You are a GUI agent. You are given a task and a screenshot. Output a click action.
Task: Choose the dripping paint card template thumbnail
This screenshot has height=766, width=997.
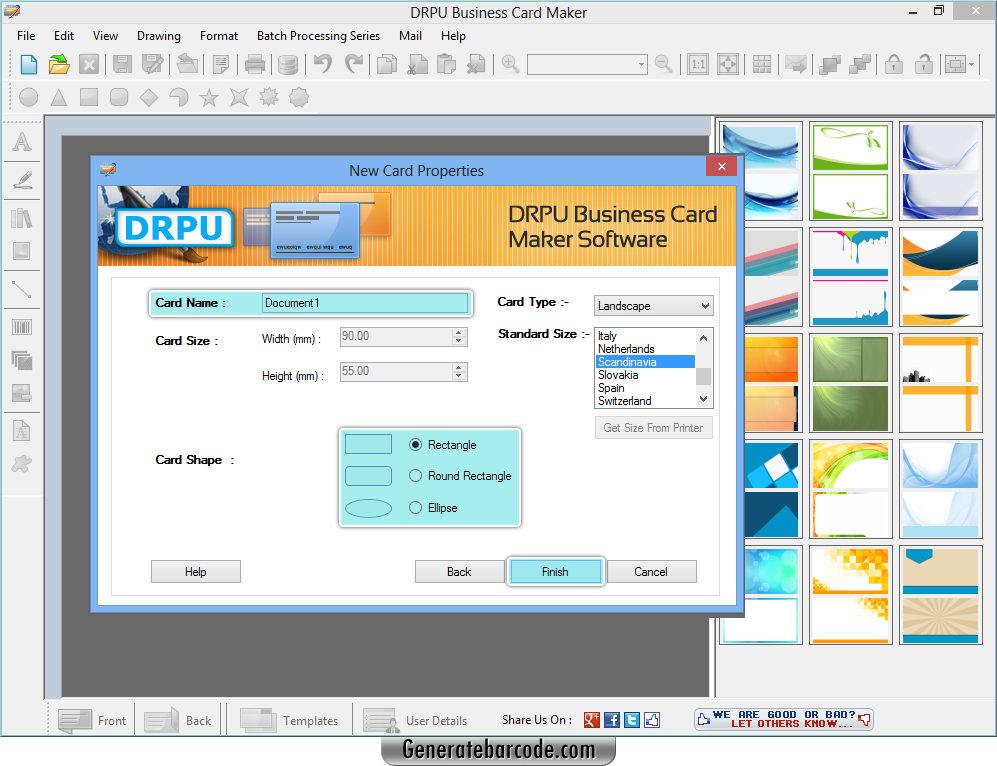(x=850, y=277)
